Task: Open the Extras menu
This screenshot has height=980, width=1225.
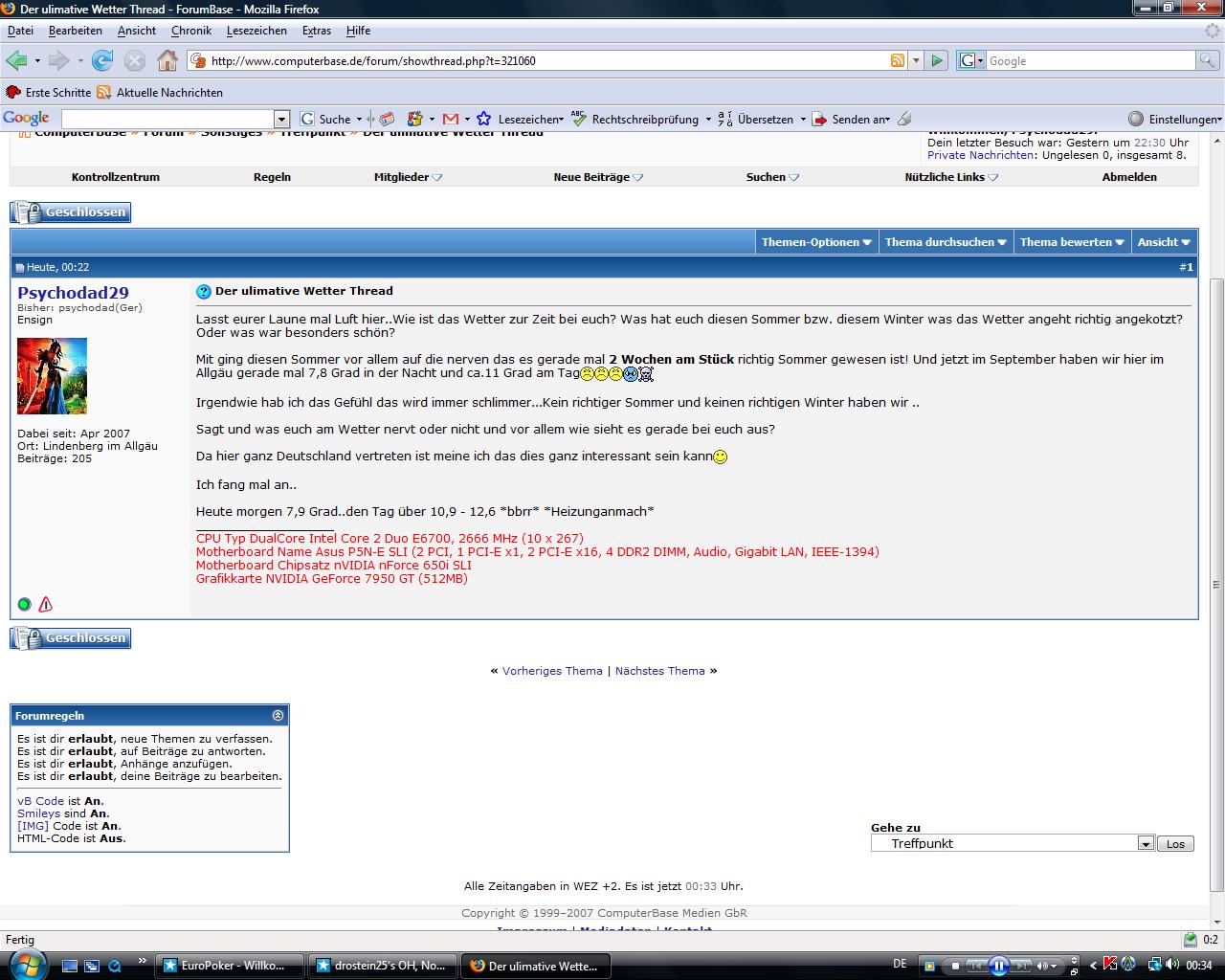Action: click(x=317, y=31)
